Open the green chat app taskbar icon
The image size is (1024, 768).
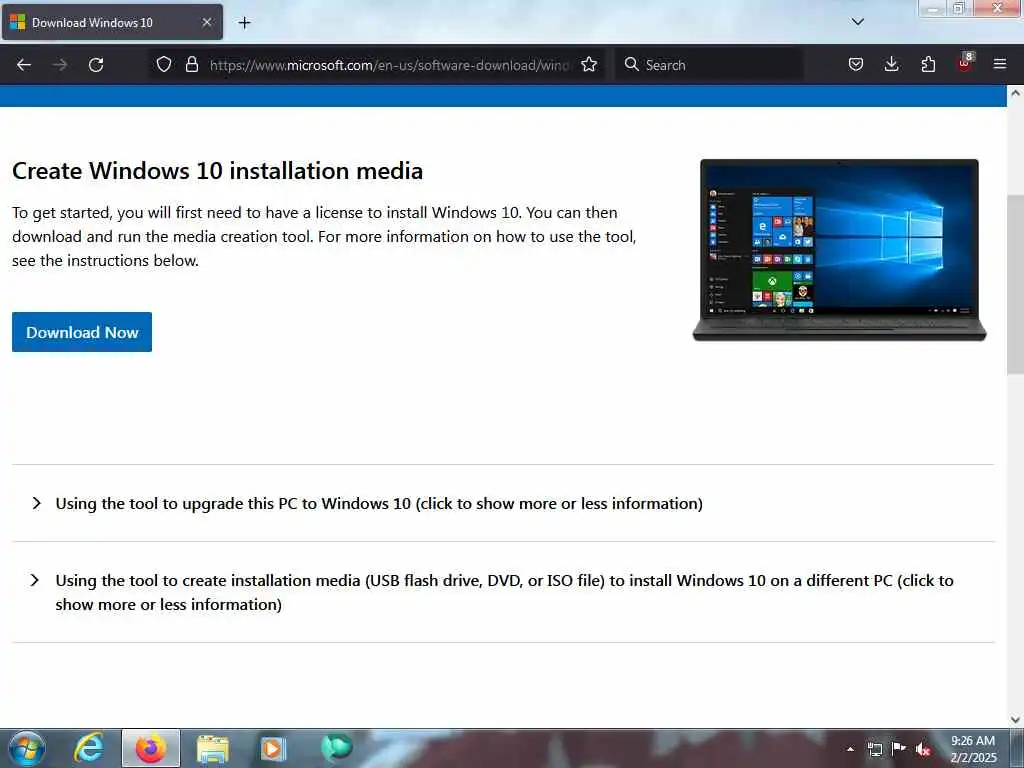point(336,747)
